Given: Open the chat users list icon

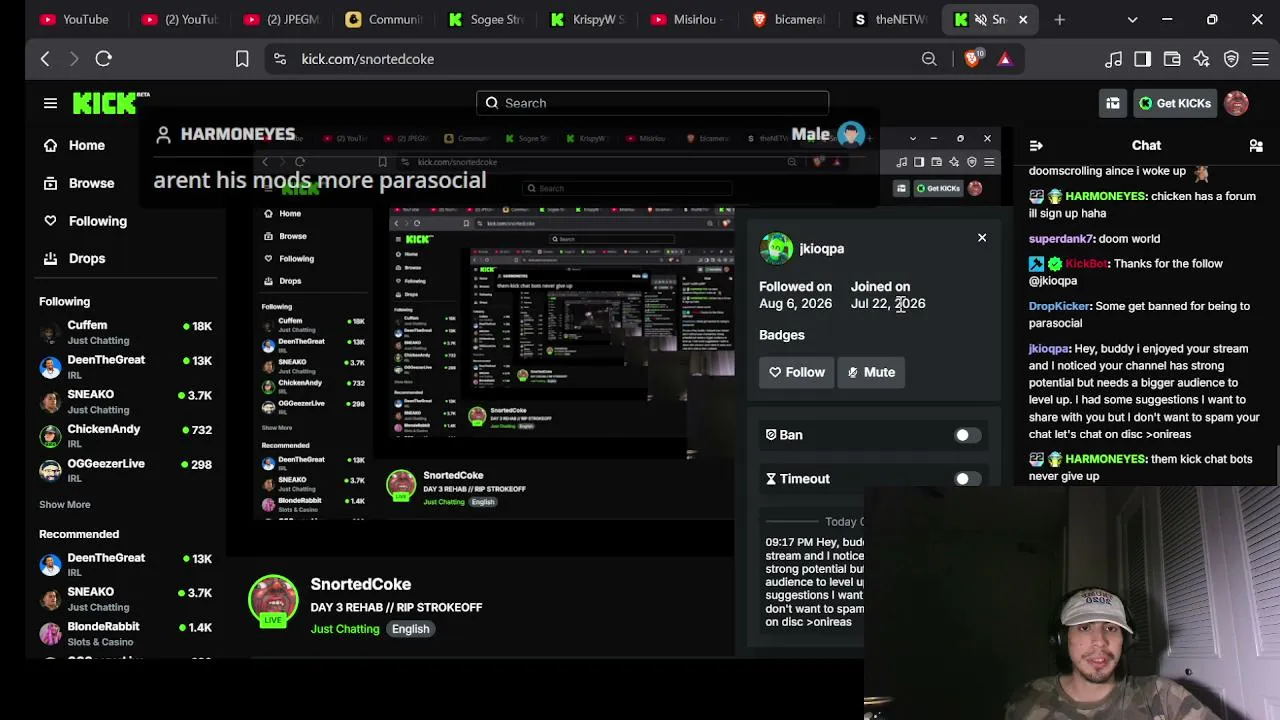Looking at the screenshot, I should pos(1256,145).
